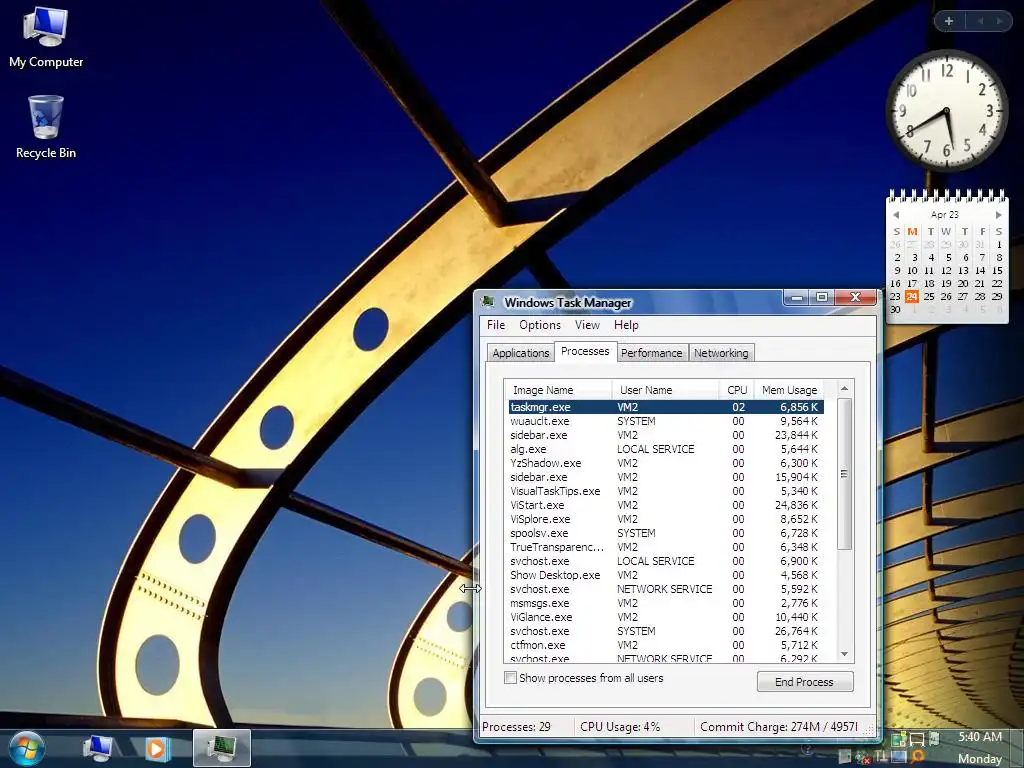Select the Show Desktop.exe process
Viewport: 1024px width, 768px height.
555,575
